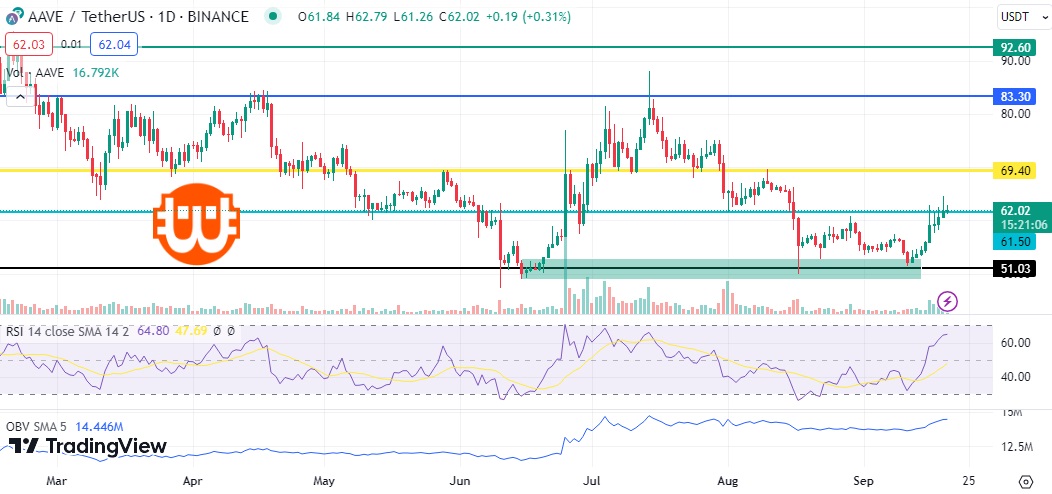Click the 12.5M OBV axis label

tap(1015, 446)
